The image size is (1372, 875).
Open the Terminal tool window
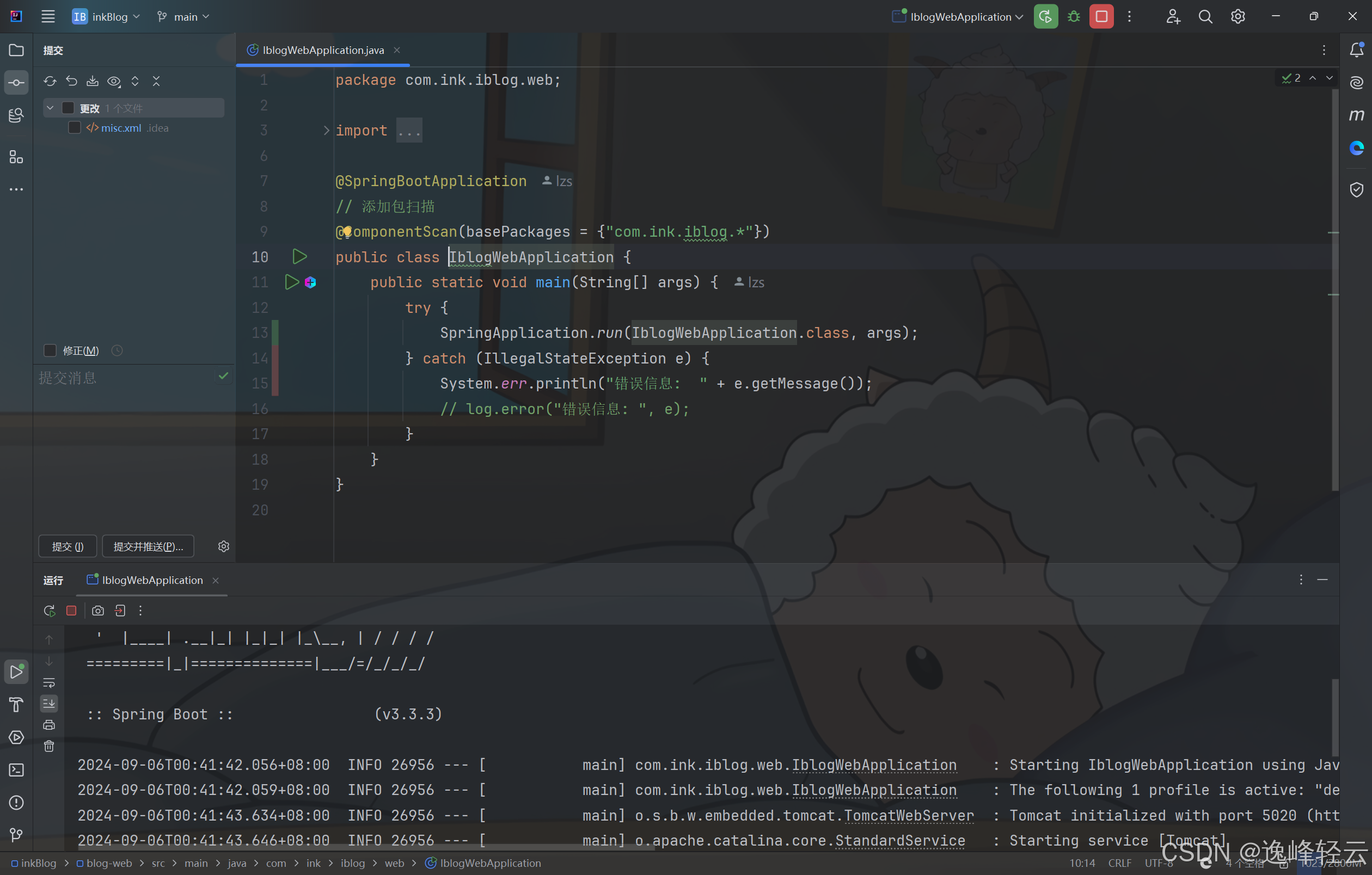pos(16,769)
